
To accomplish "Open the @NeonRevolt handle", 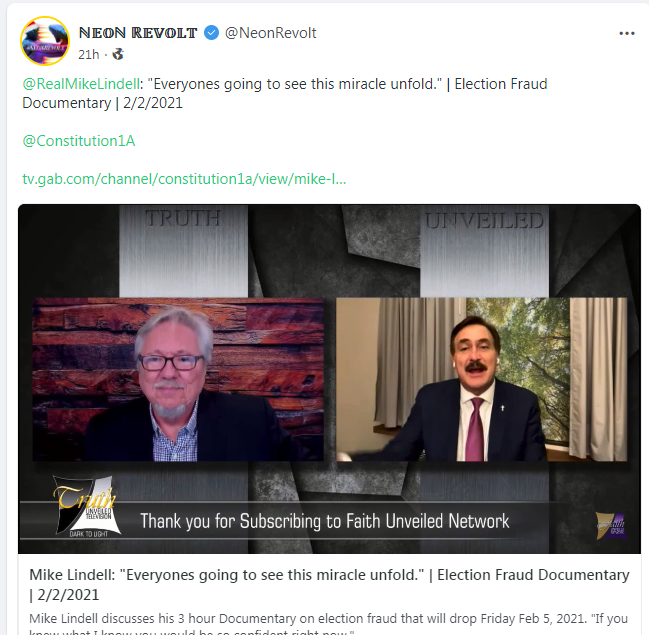I will click(270, 33).
